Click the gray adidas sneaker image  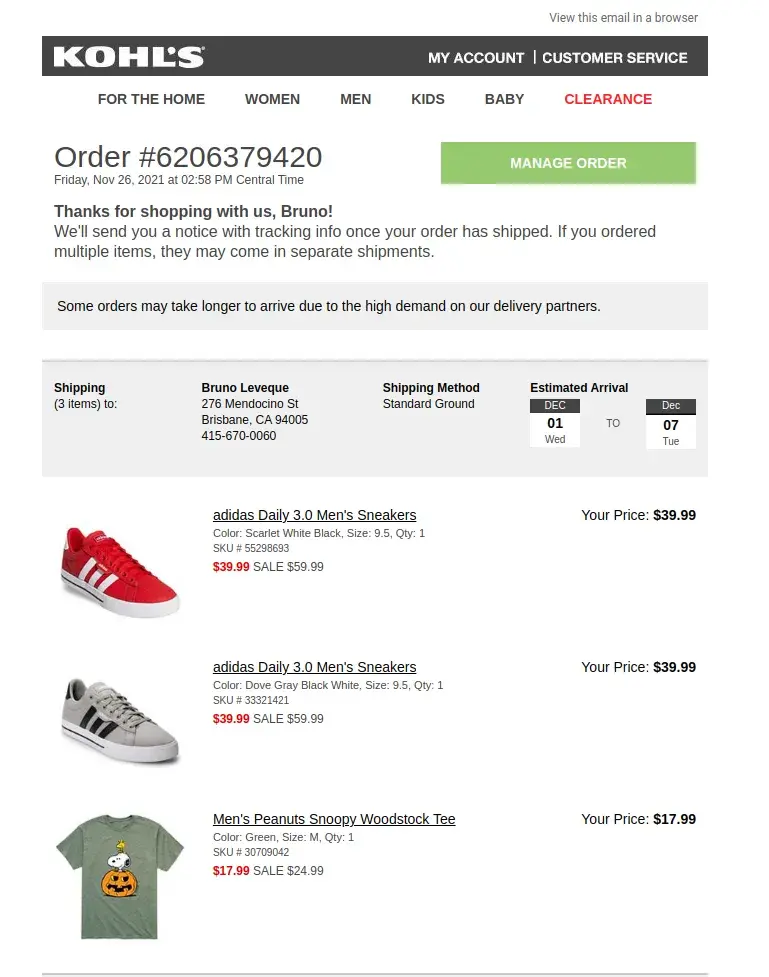point(120,720)
